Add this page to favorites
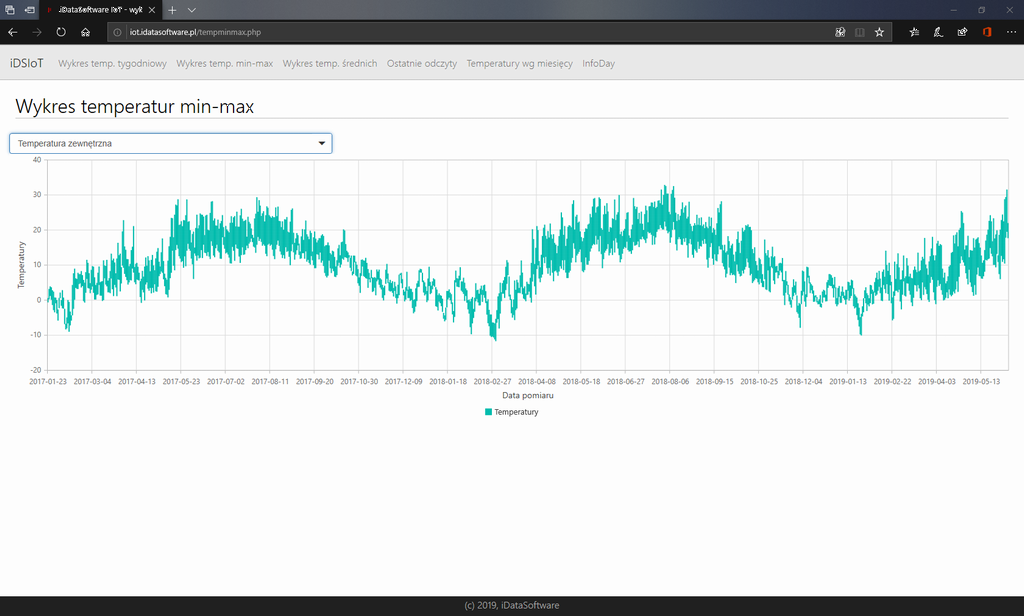The image size is (1024, 616). click(x=879, y=32)
